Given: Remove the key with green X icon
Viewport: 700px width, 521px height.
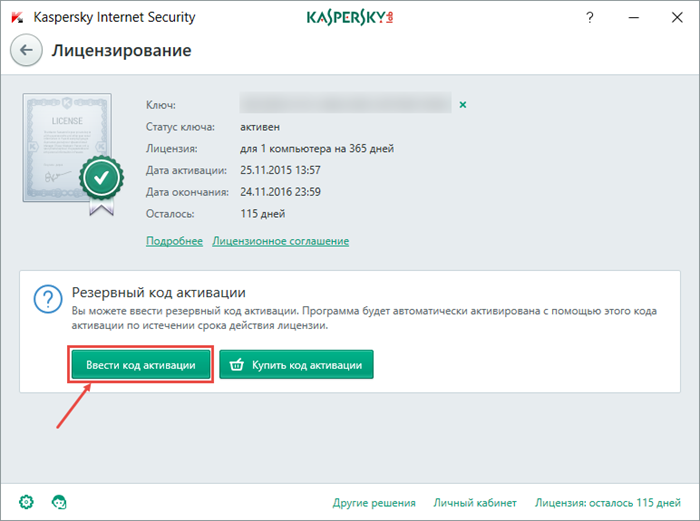Looking at the screenshot, I should tap(463, 104).
